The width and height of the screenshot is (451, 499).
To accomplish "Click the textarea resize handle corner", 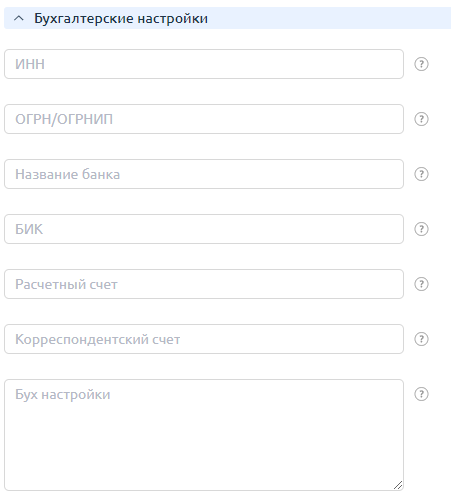I will (398, 485).
